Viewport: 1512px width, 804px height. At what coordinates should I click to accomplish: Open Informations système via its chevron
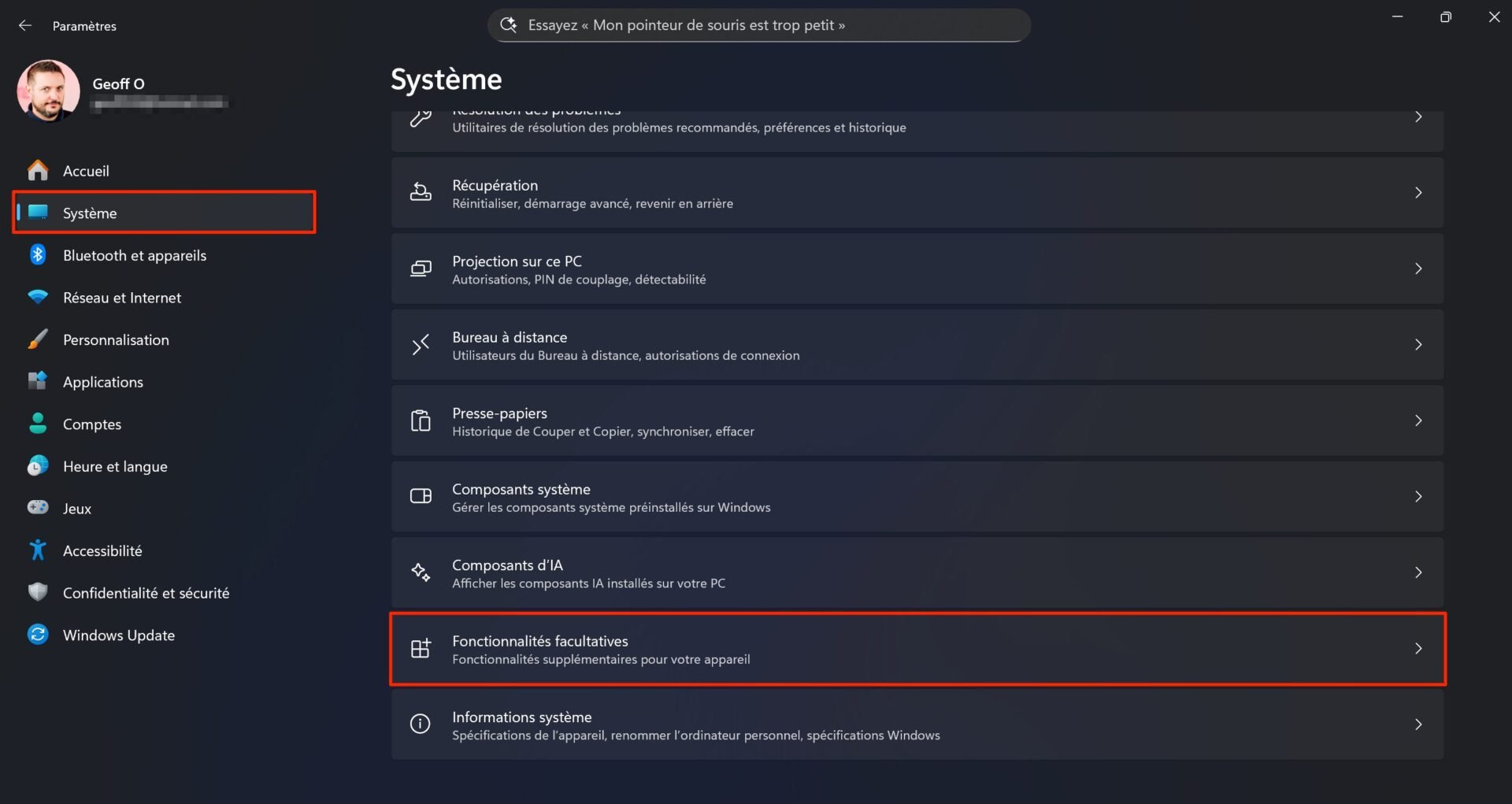pyautogui.click(x=1419, y=724)
